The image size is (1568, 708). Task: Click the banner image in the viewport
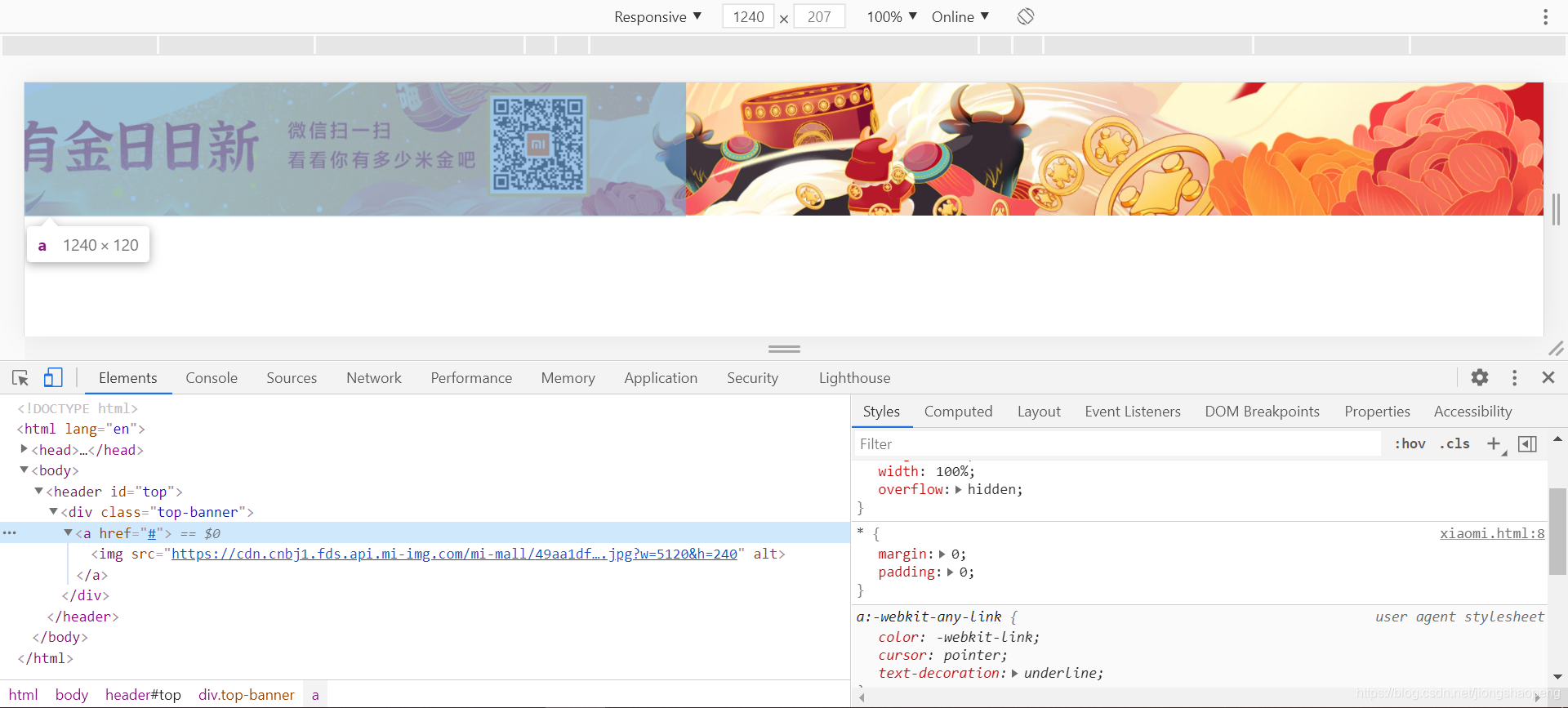click(784, 149)
